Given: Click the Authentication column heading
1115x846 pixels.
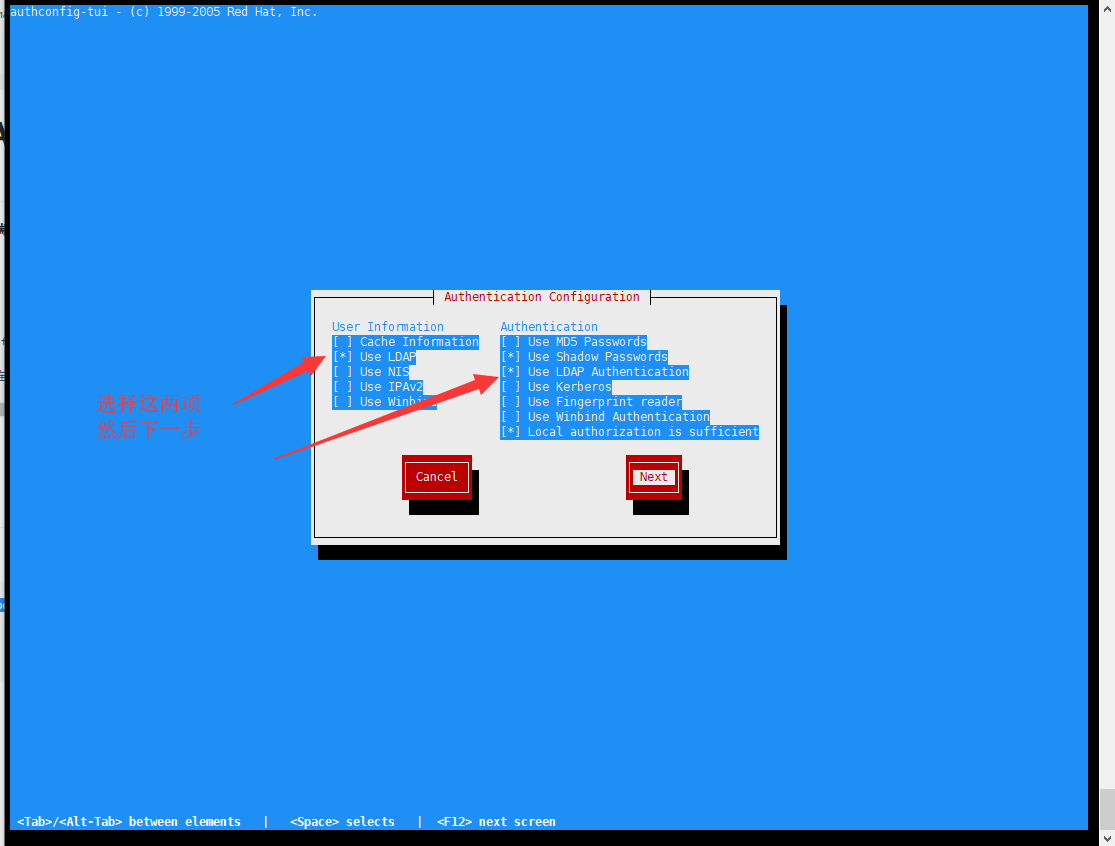Looking at the screenshot, I should [x=549, y=327].
